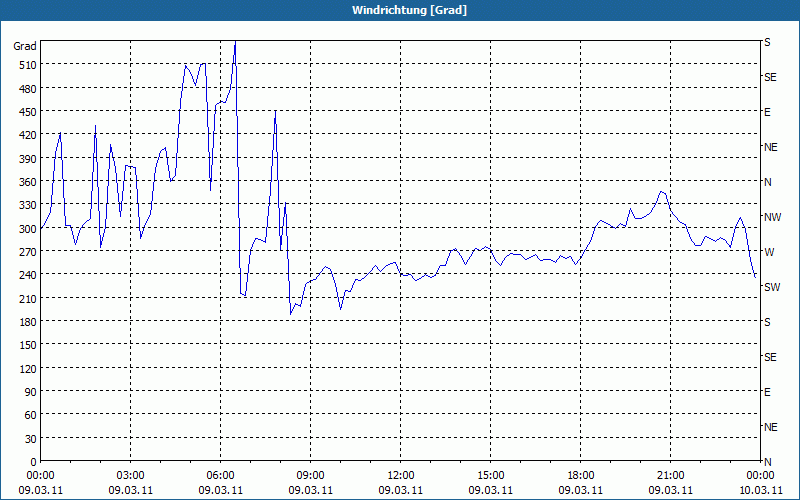Pick the 360 tick label on the axis
This screenshot has height=500, width=800.
pos(28,182)
